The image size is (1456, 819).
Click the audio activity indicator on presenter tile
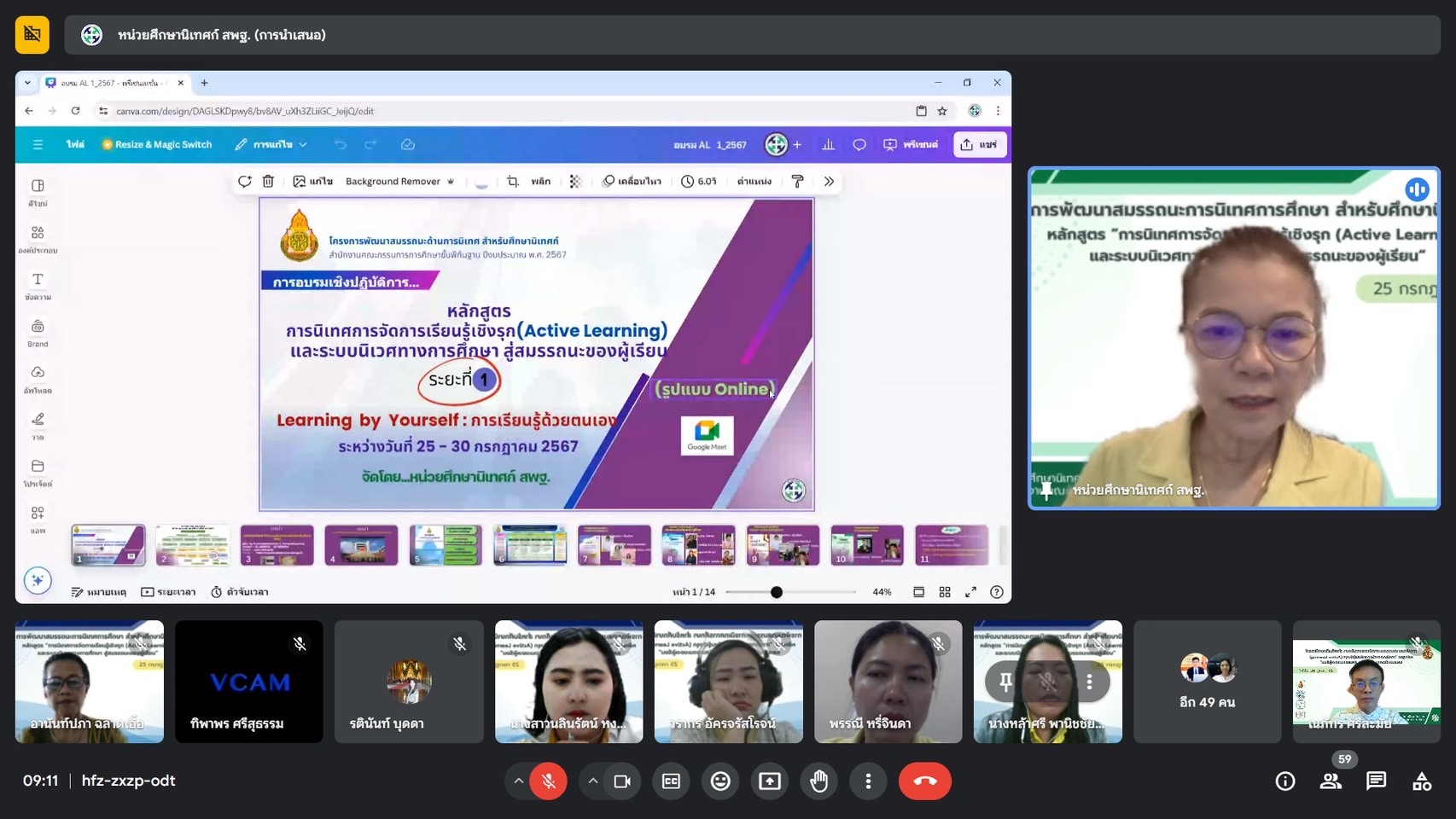1417,189
